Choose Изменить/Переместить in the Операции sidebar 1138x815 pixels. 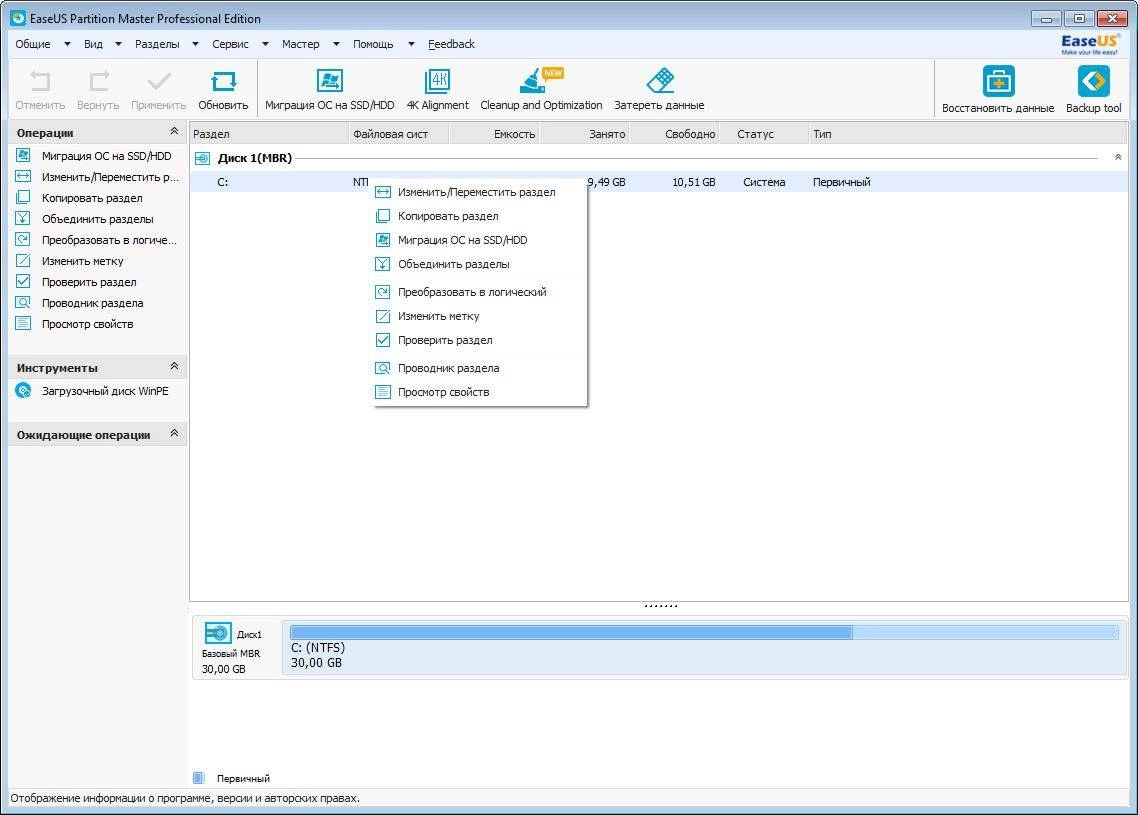pos(110,177)
